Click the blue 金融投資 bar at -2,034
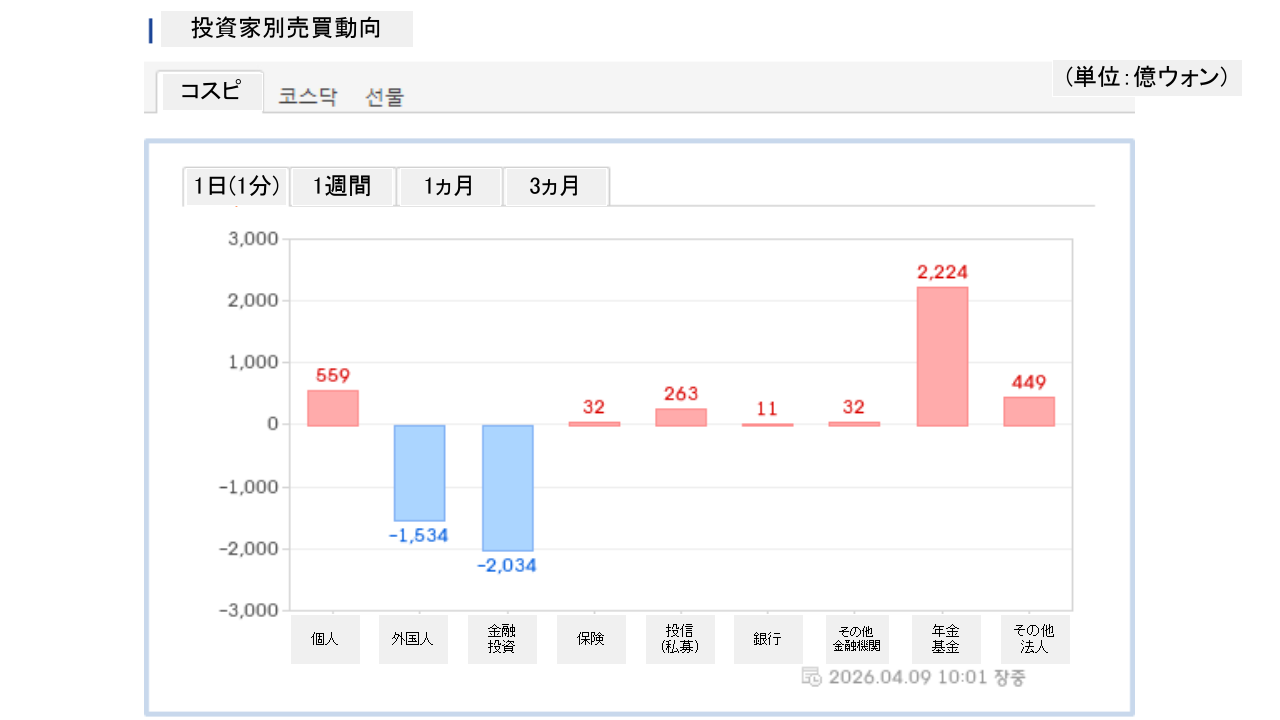This screenshot has width=1280, height=720. [x=507, y=487]
